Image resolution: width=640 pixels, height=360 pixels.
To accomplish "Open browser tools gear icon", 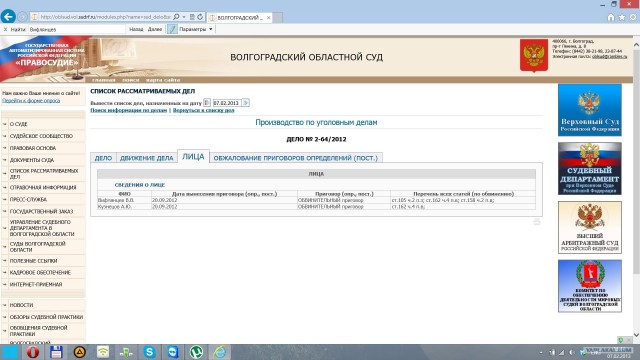I will [x=633, y=17].
